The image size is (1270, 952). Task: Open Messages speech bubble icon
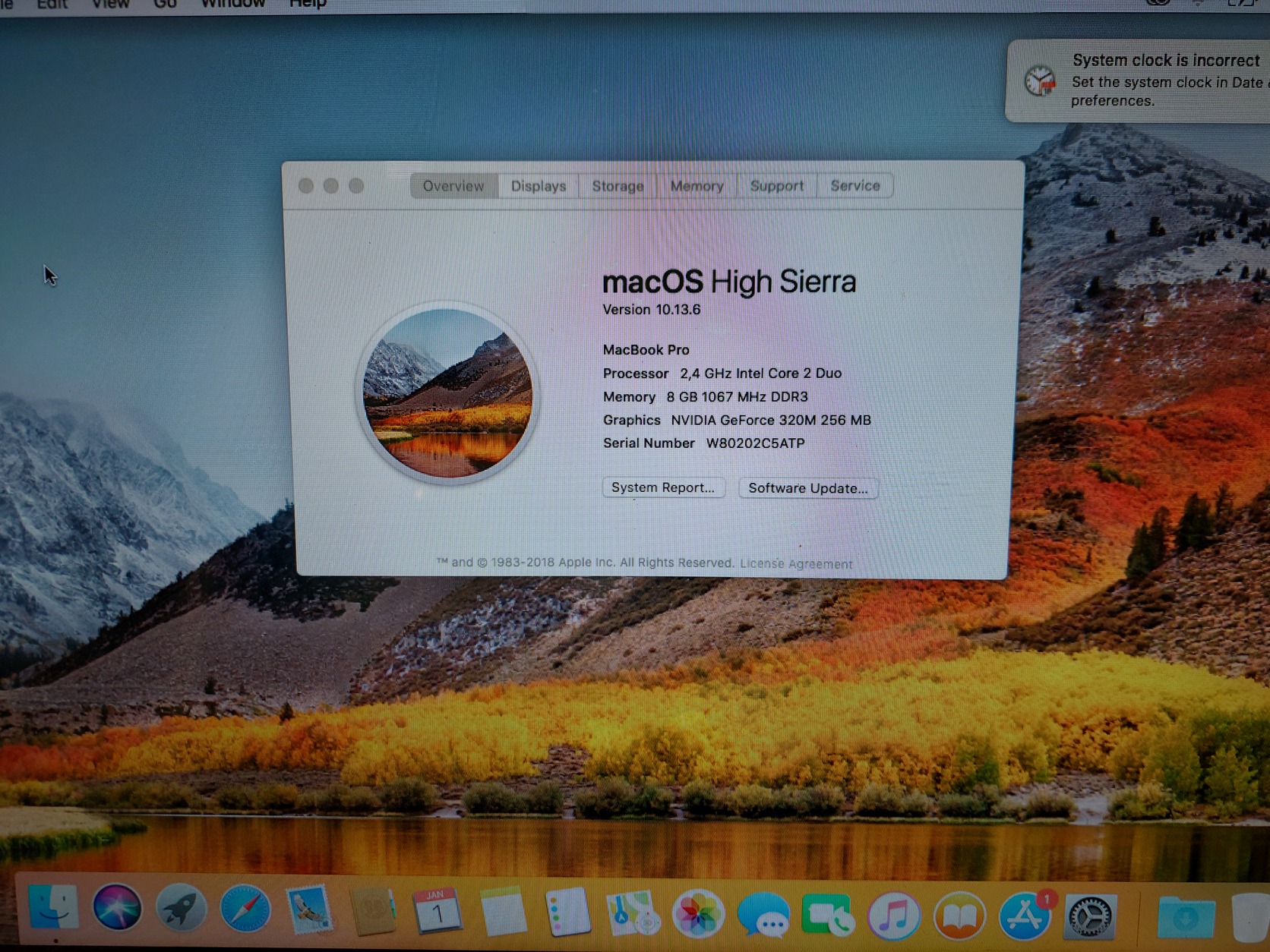point(763,914)
